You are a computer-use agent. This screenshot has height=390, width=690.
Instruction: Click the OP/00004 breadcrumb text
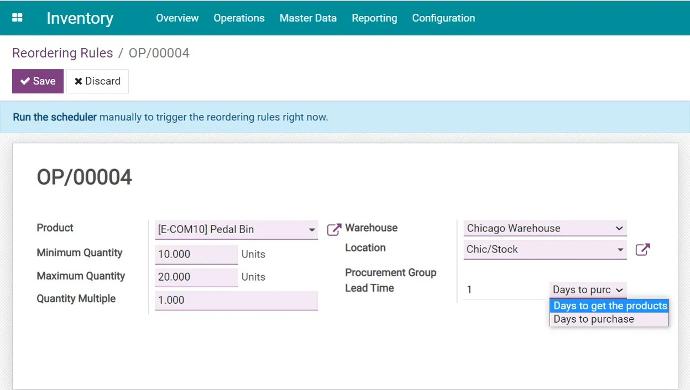click(x=159, y=53)
